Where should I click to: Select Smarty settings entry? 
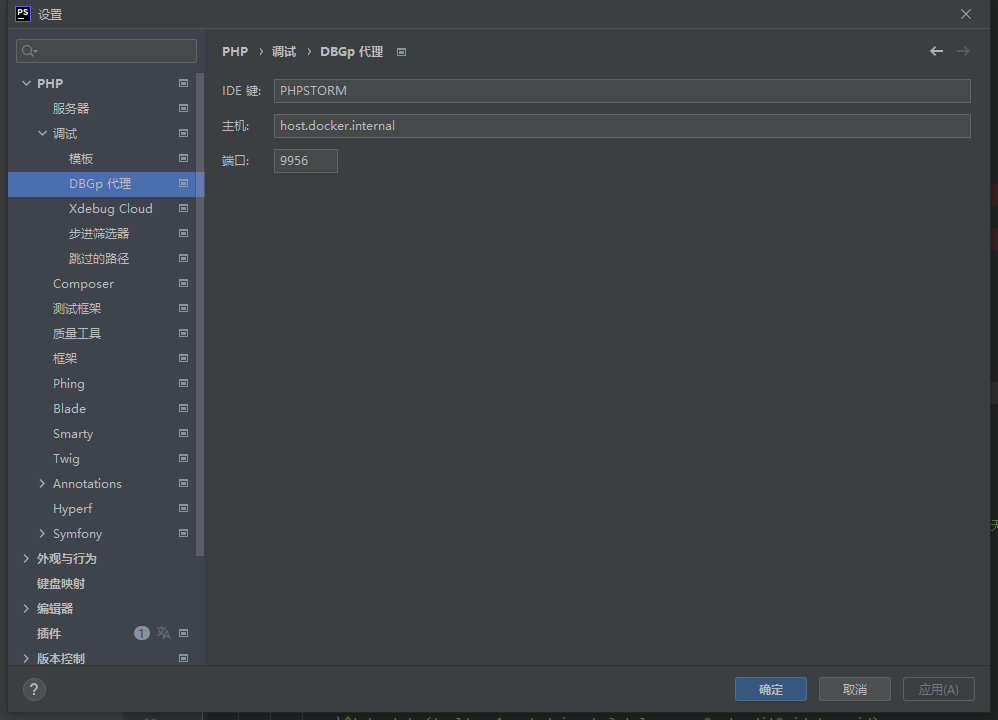(73, 434)
